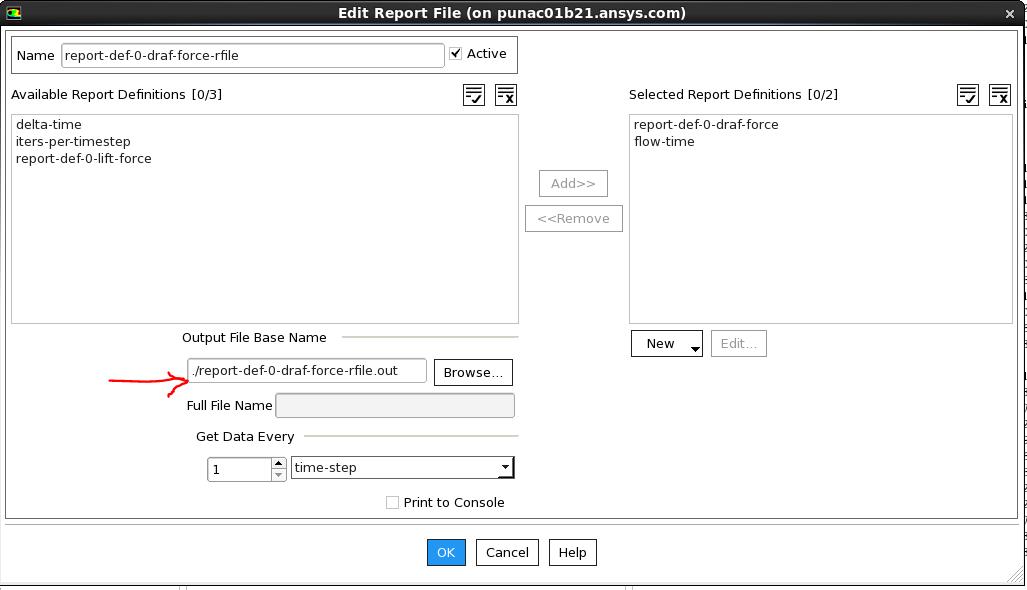Click the Edit... button
The height and width of the screenshot is (590, 1027).
tap(739, 344)
